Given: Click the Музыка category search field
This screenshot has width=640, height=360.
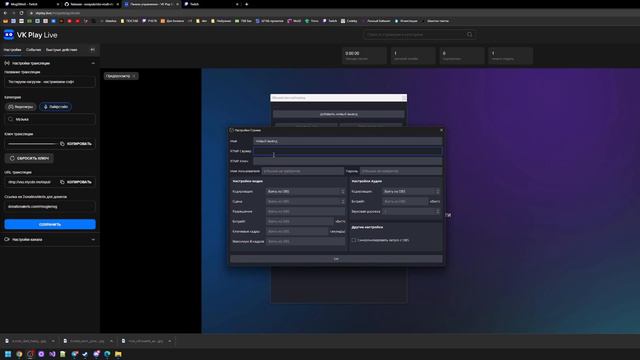Looking at the screenshot, I should (x=50, y=120).
